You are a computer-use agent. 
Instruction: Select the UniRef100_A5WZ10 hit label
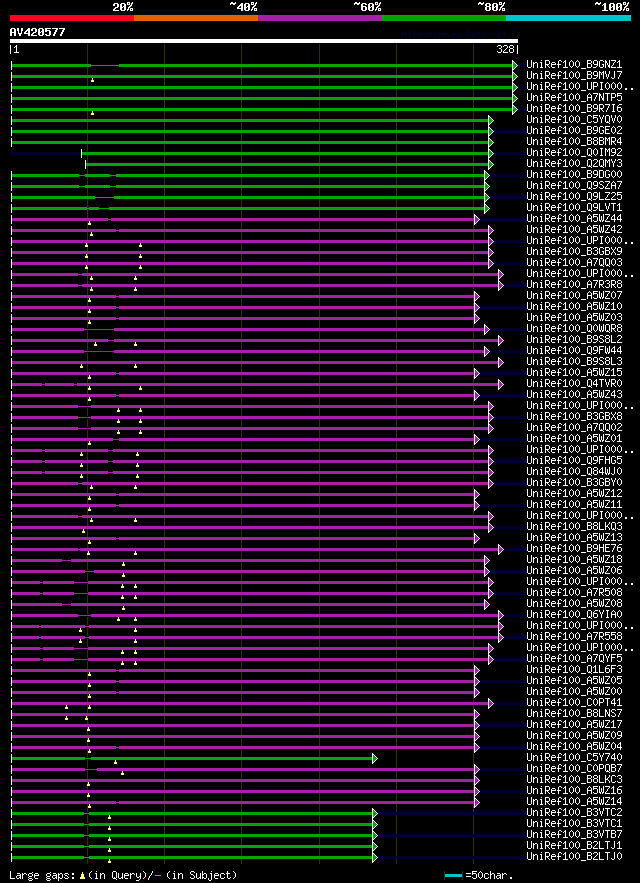tap(574, 306)
